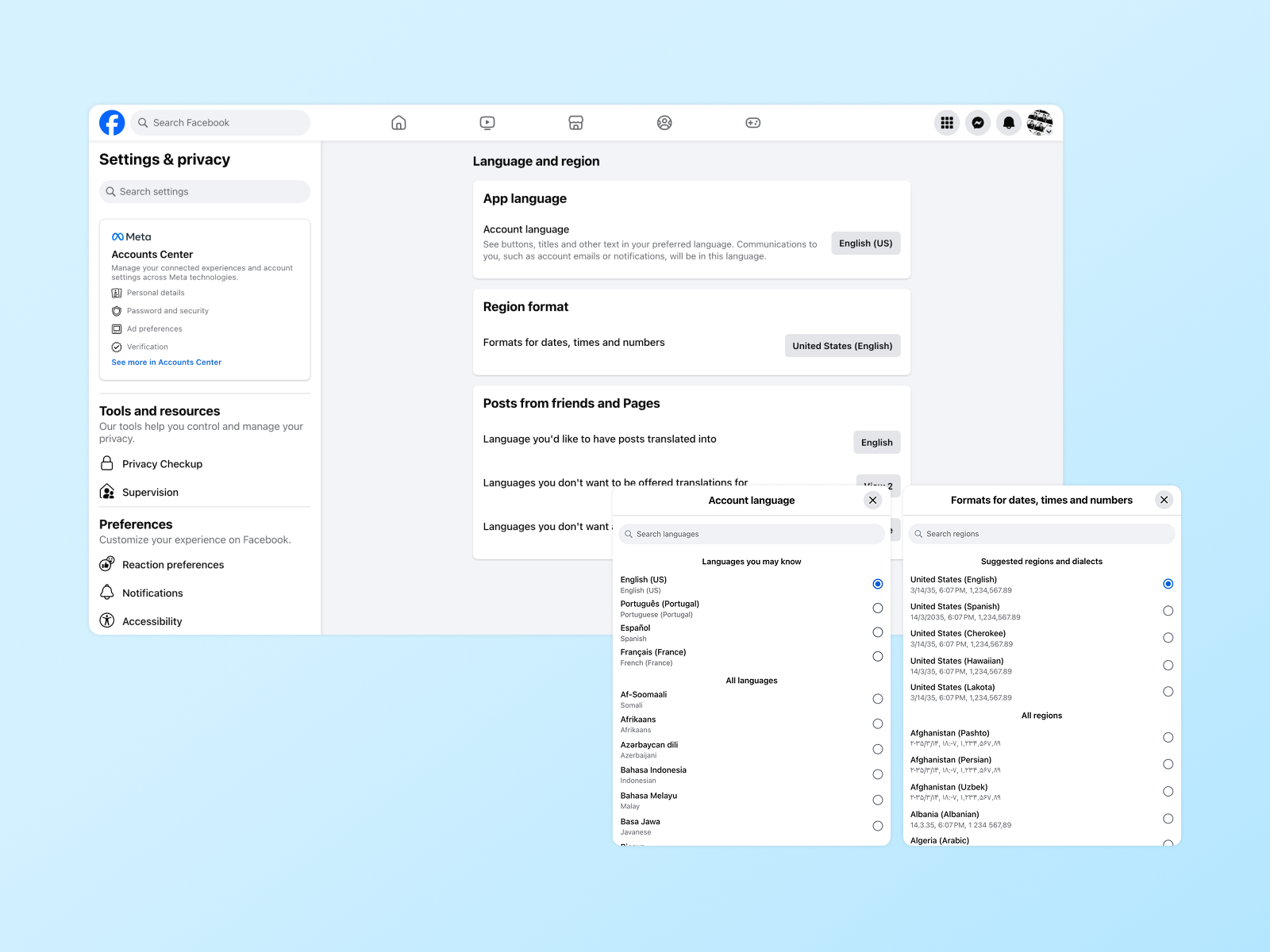Open Notifications settings in sidebar
The image size is (1270, 952).
click(152, 593)
